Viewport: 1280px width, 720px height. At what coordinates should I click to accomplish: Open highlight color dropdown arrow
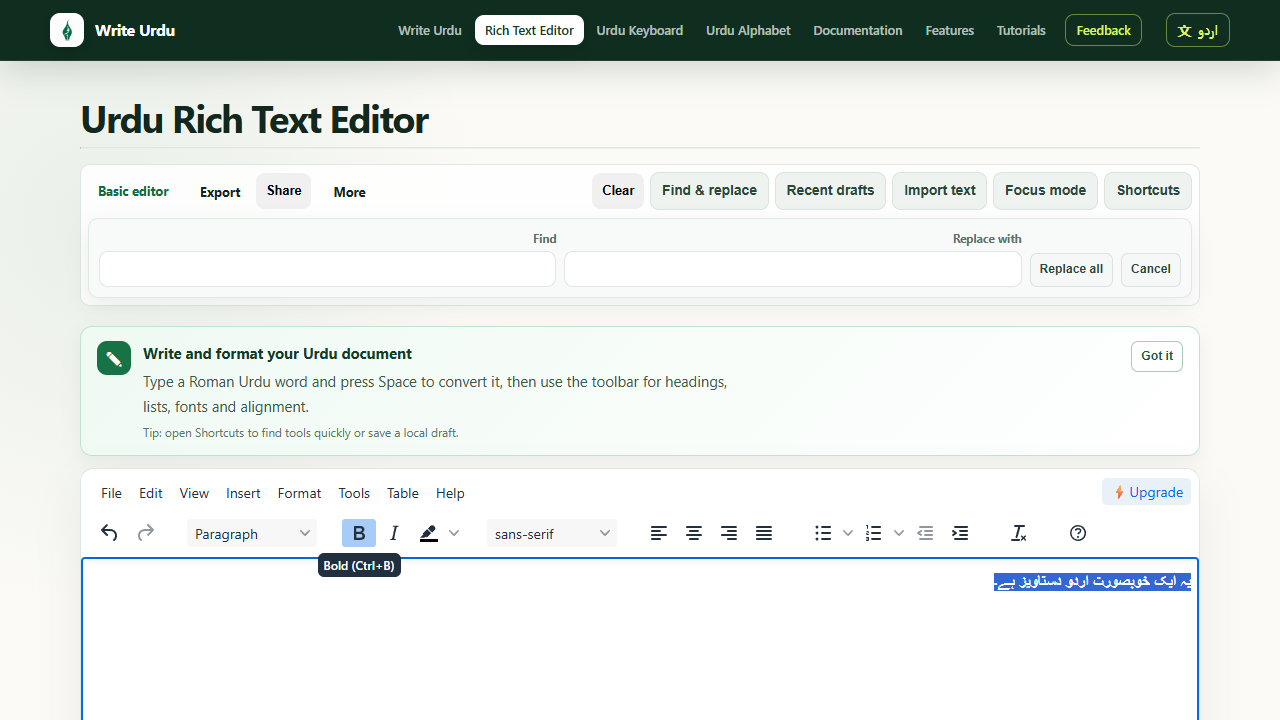click(454, 533)
